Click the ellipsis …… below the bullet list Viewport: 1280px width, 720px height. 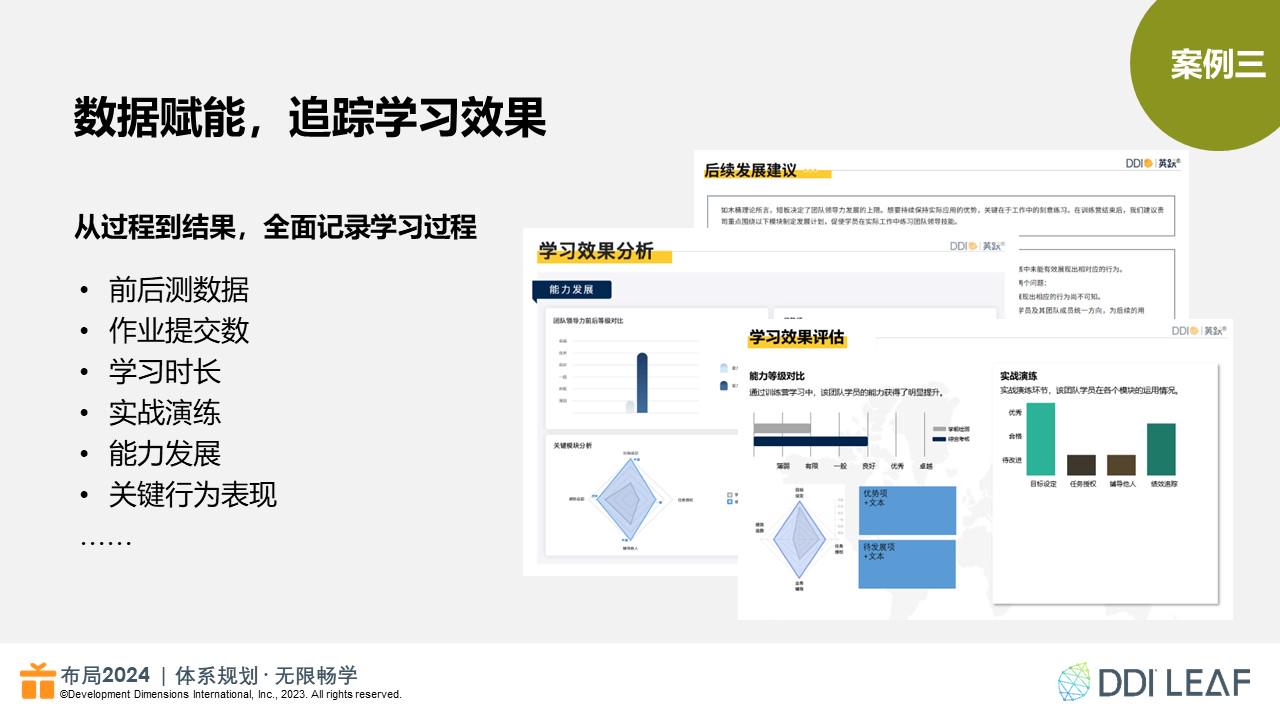(106, 540)
